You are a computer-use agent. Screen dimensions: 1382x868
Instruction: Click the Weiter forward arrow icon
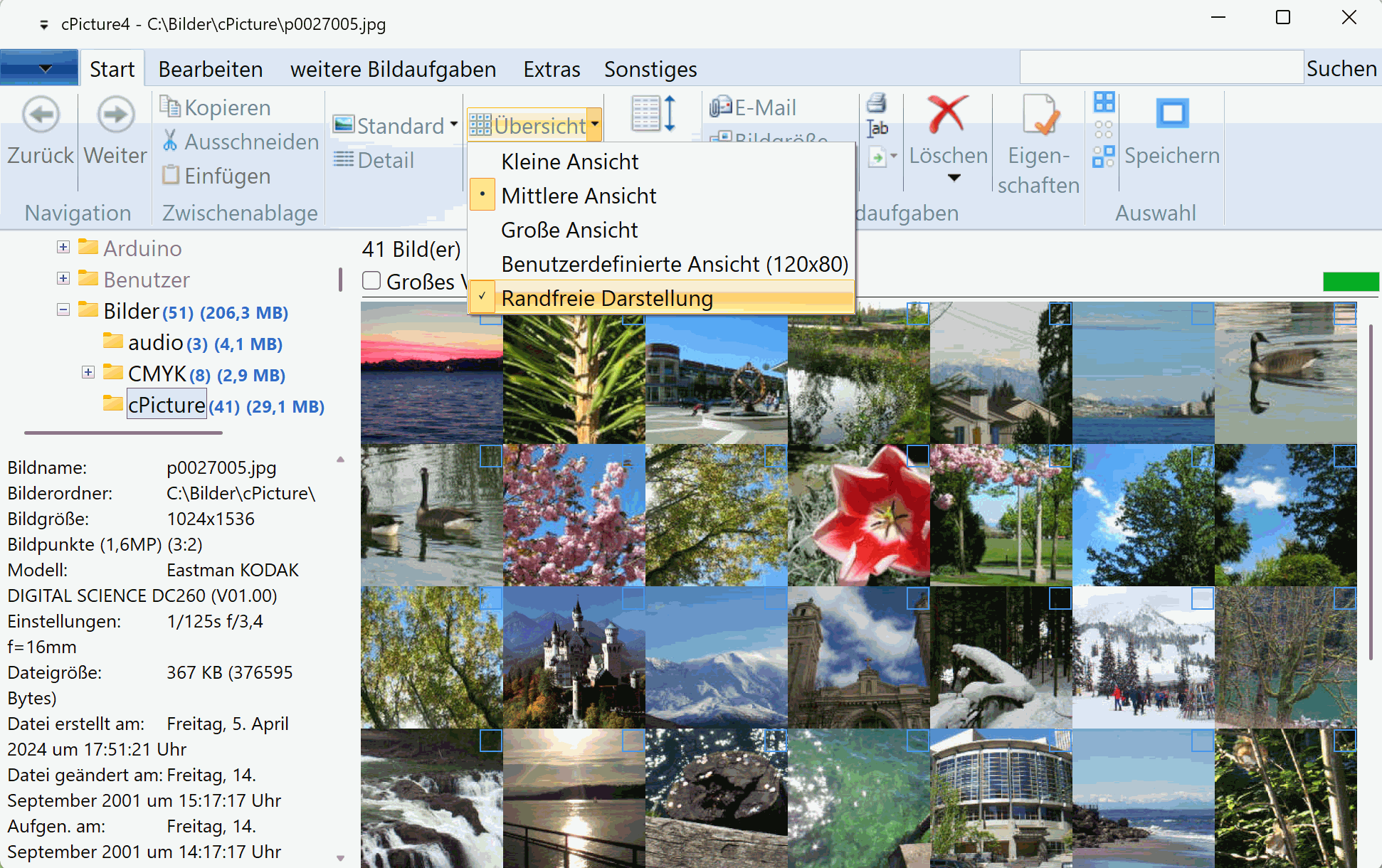pyautogui.click(x=115, y=115)
